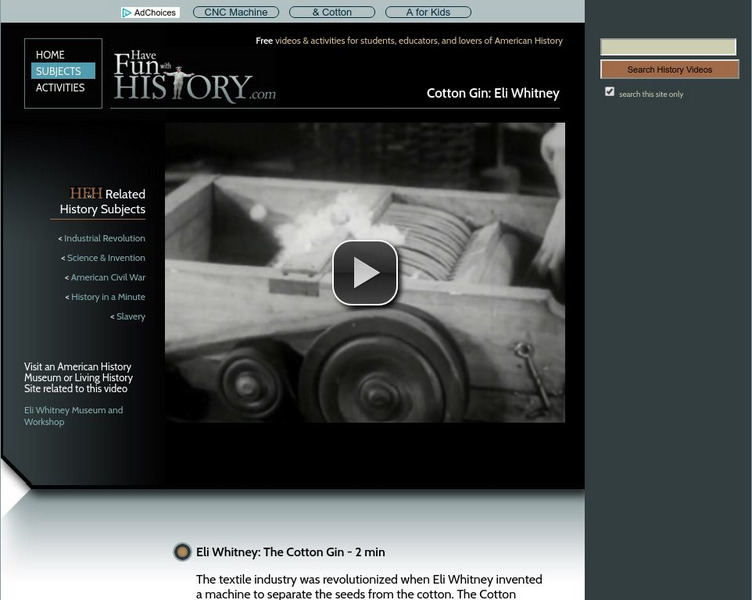Click the round bullet beside Eli Whitney title

182,552
